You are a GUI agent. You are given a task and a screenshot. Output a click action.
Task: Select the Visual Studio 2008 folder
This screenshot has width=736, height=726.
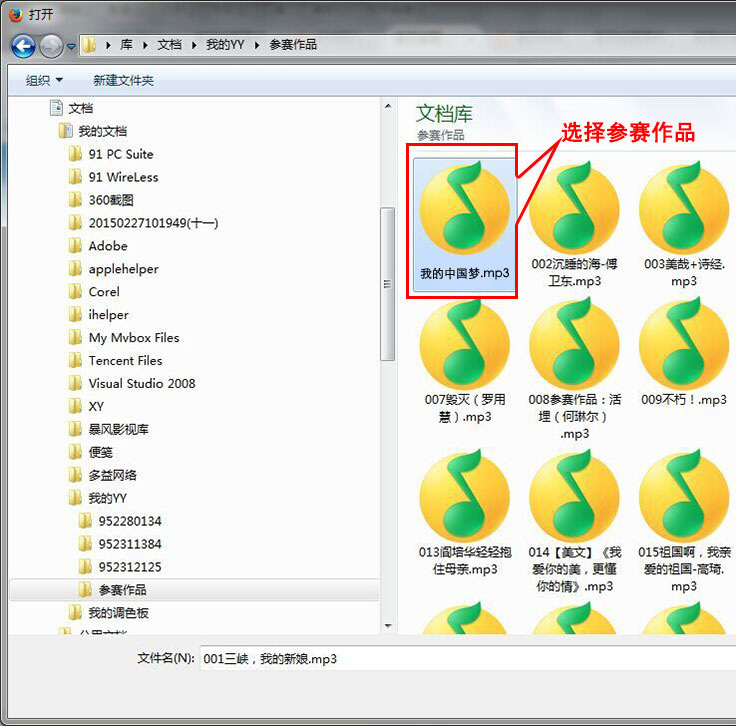[141, 383]
